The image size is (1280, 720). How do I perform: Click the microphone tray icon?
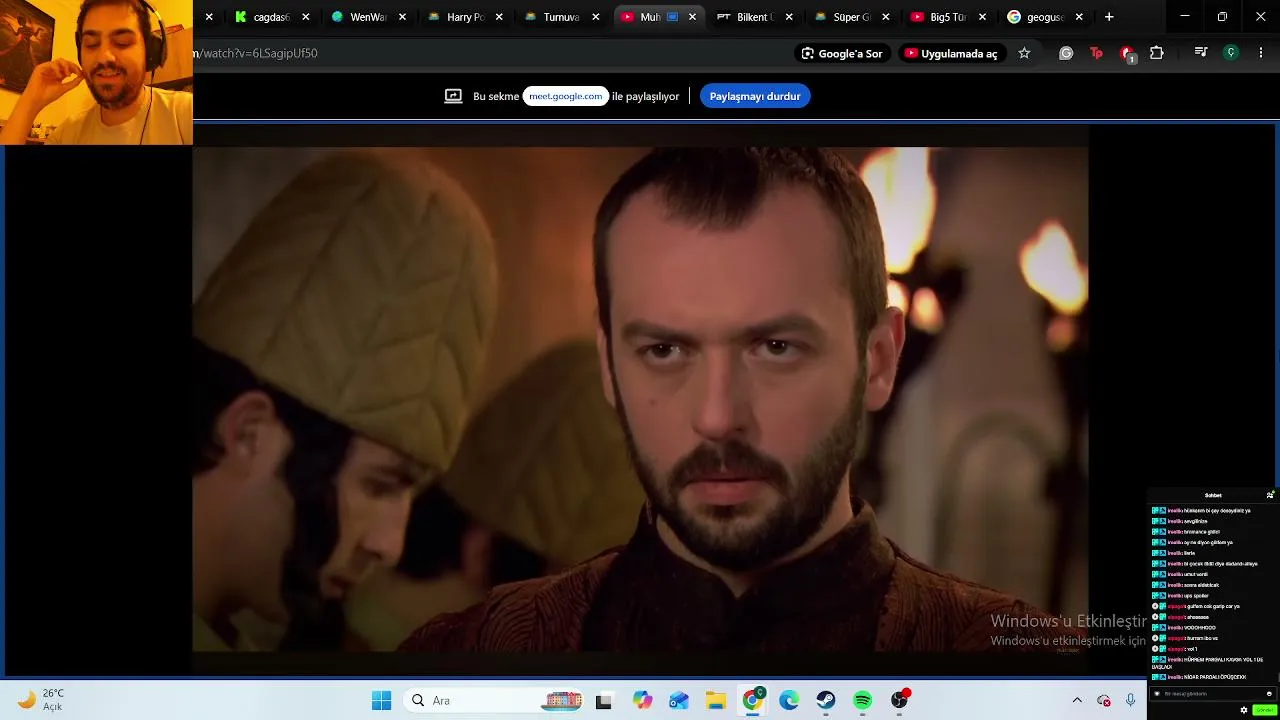[x=1130, y=700]
